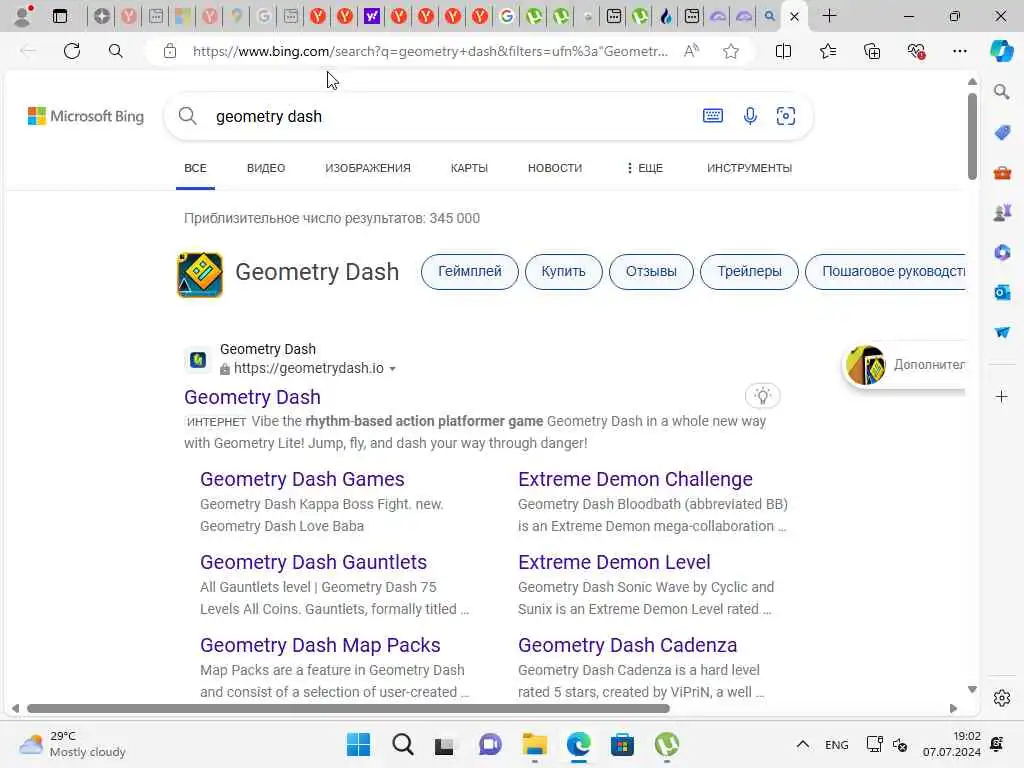This screenshot has height=768, width=1024.
Task: Open the ИНСТРУМЕНТЫ menu
Action: pyautogui.click(x=749, y=168)
